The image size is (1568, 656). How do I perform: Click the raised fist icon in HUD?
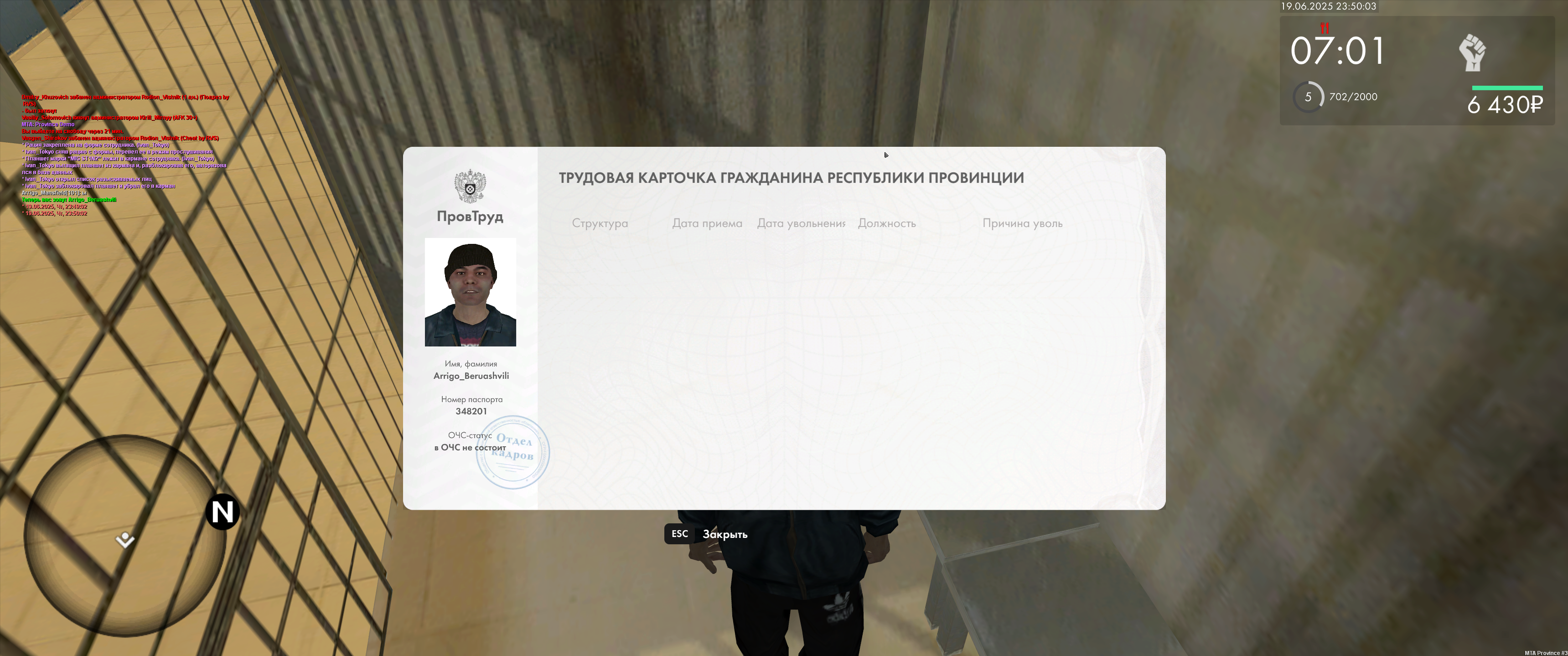pyautogui.click(x=1472, y=53)
